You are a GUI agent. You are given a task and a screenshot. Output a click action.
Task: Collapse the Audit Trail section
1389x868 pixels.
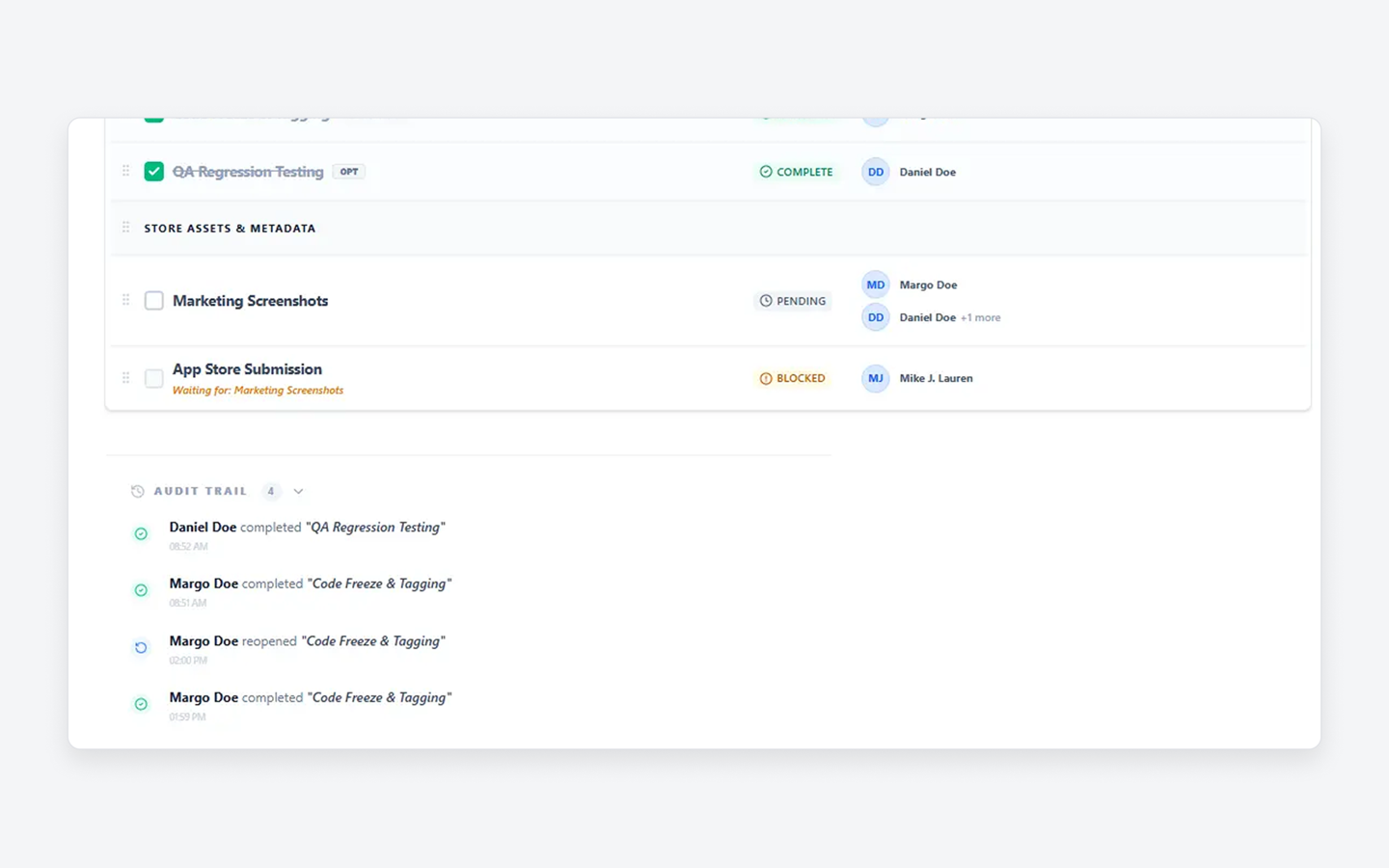298,491
